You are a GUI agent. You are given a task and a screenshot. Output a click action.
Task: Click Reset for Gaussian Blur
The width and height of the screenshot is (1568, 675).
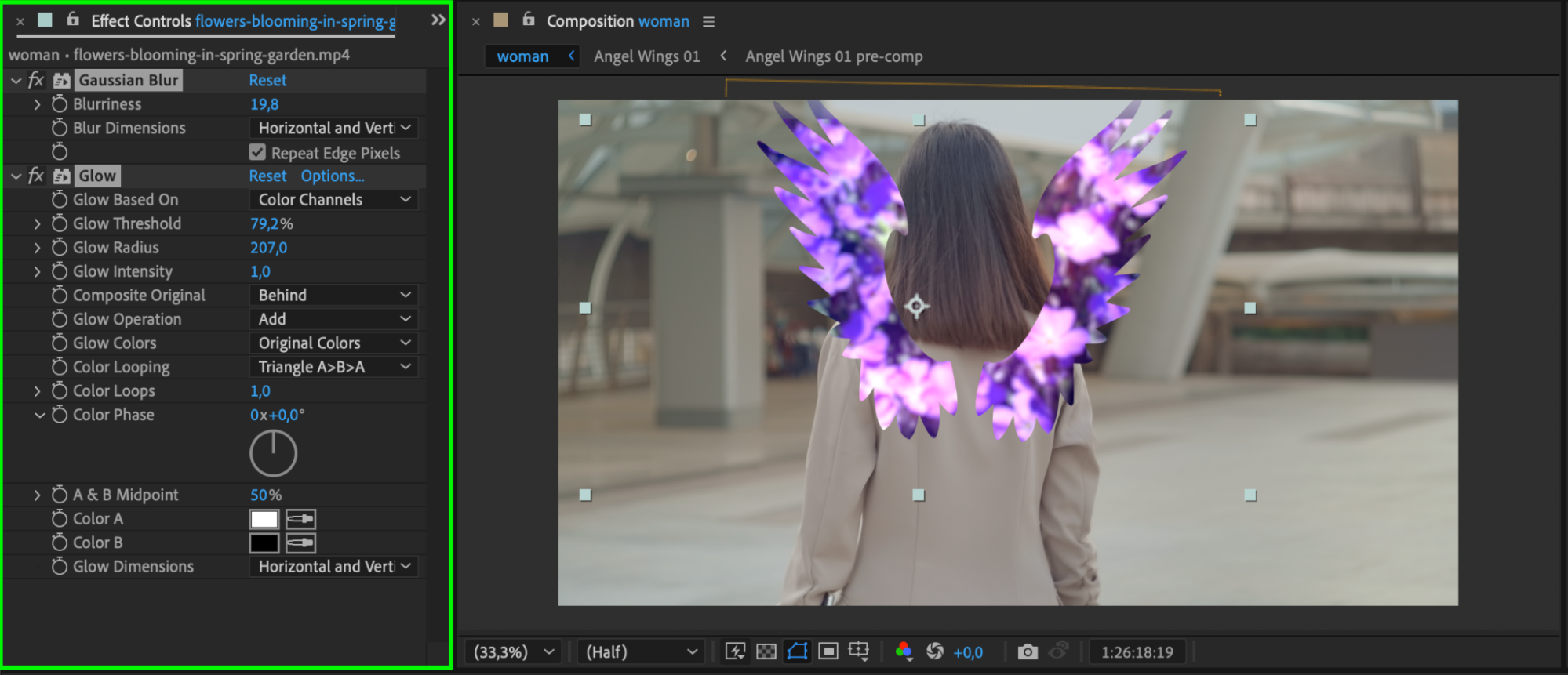pos(267,80)
